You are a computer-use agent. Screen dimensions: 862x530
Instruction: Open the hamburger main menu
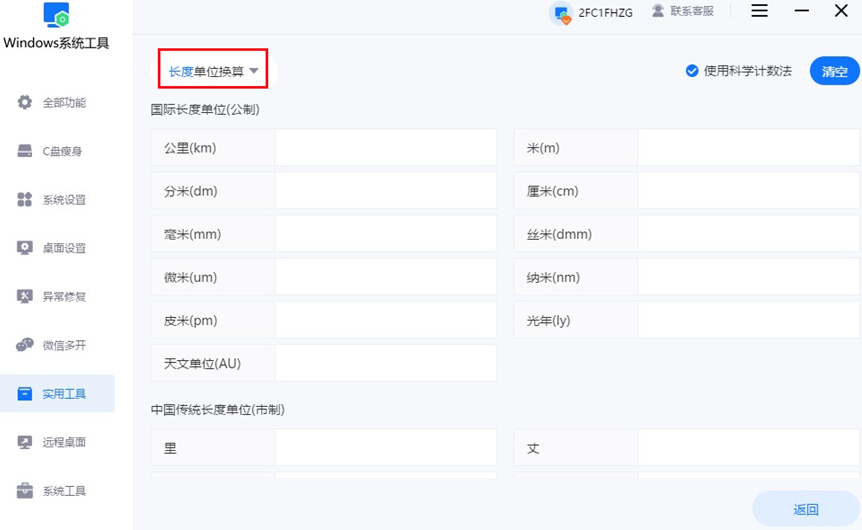(759, 10)
